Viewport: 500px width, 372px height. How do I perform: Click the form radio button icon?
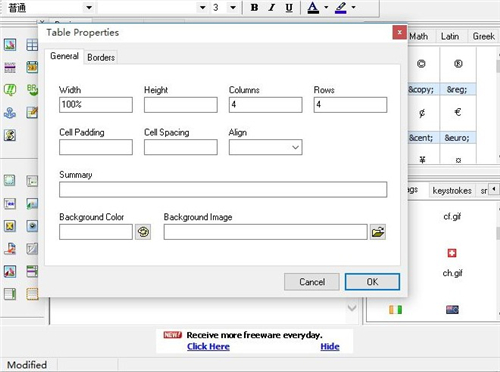tap(32, 226)
